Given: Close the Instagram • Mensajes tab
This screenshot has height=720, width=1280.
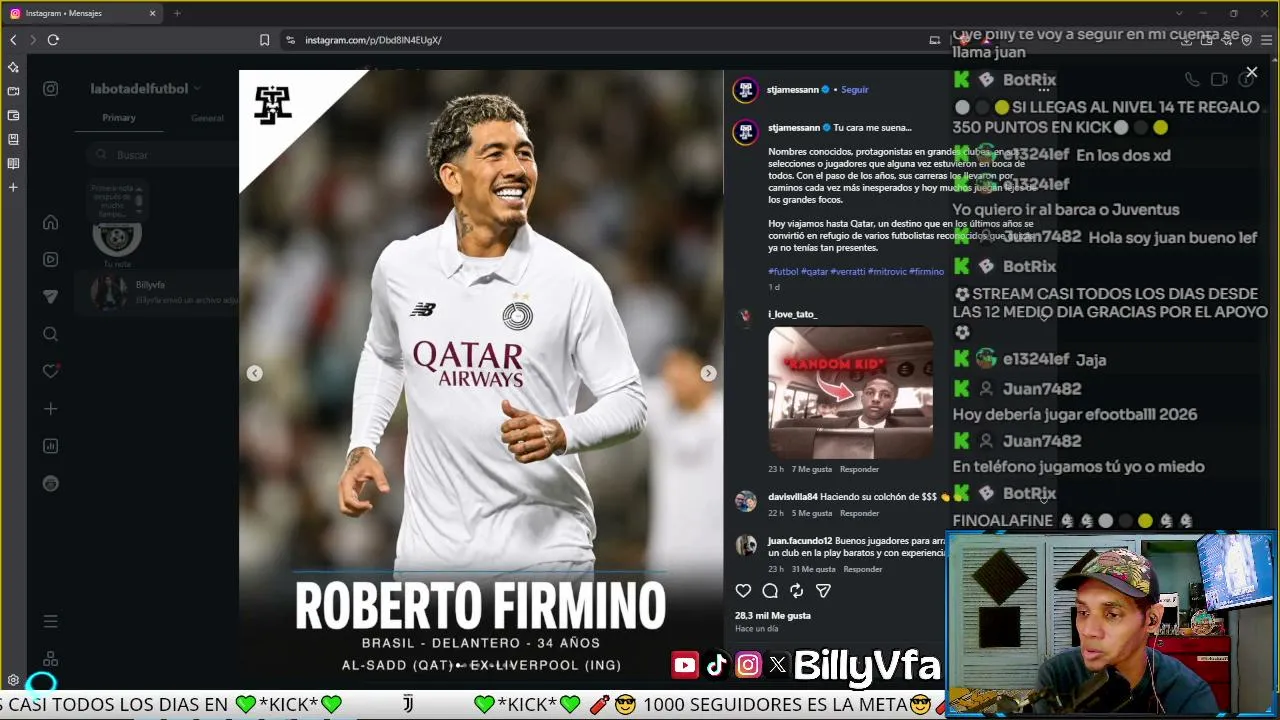Looking at the screenshot, I should point(153,13).
